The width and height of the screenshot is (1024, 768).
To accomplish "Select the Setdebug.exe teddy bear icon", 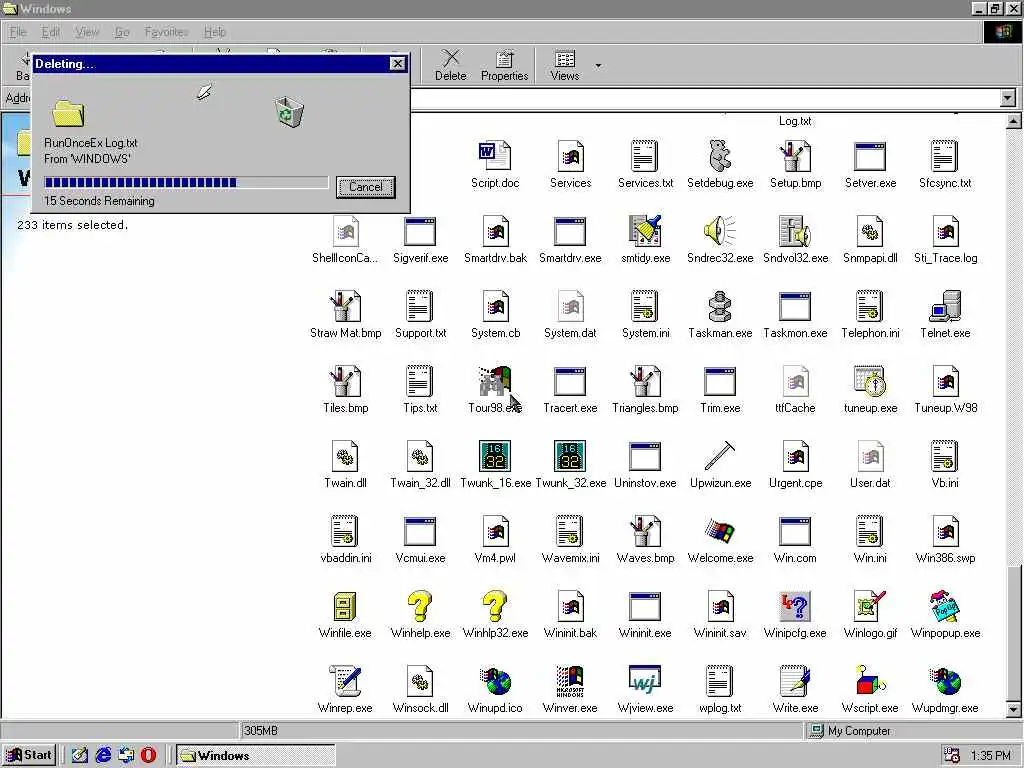I will tap(720, 156).
